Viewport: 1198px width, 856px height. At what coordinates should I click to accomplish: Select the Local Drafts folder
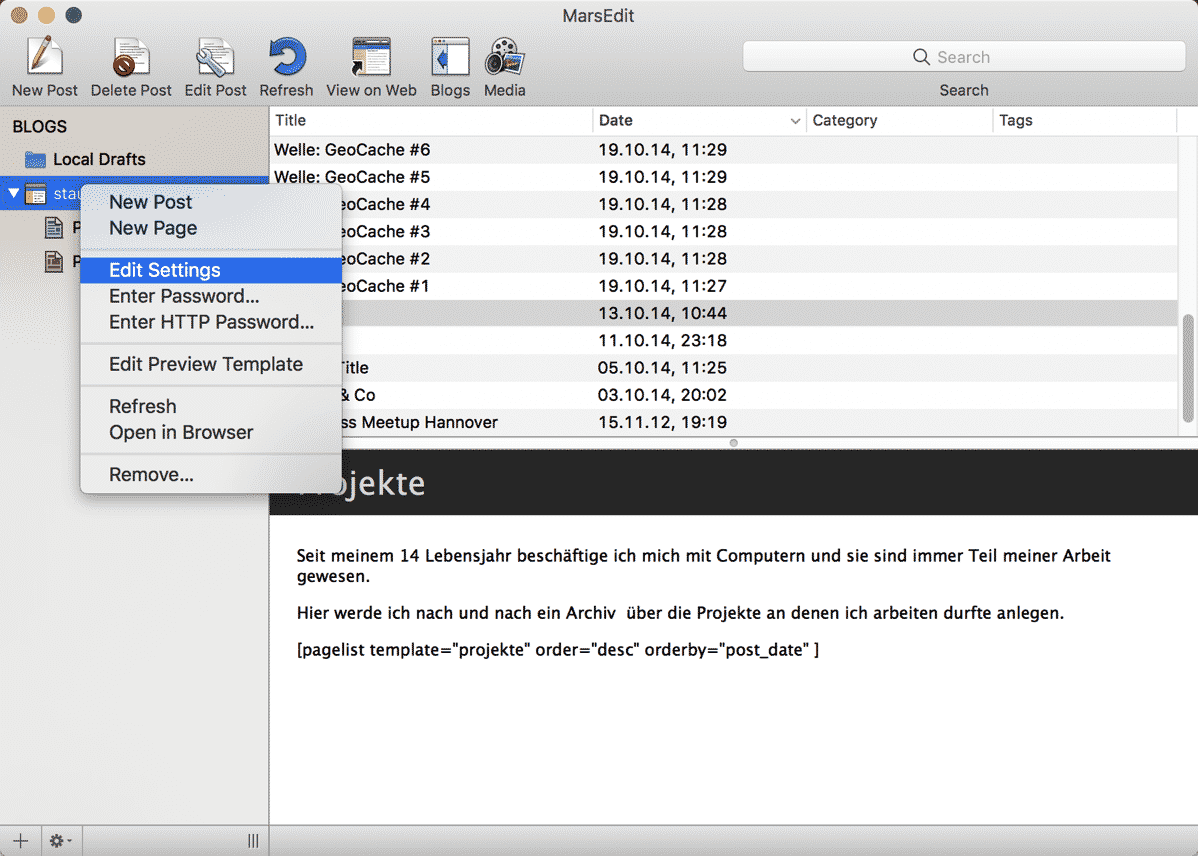click(x=99, y=159)
